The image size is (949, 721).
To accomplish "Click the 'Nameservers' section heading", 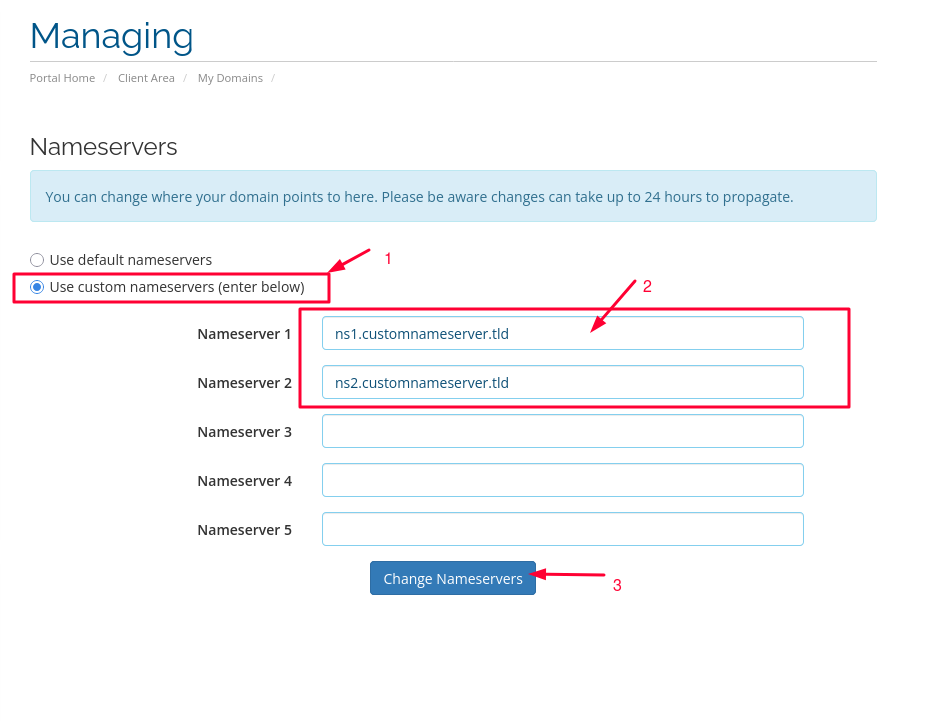I will pos(103,147).
